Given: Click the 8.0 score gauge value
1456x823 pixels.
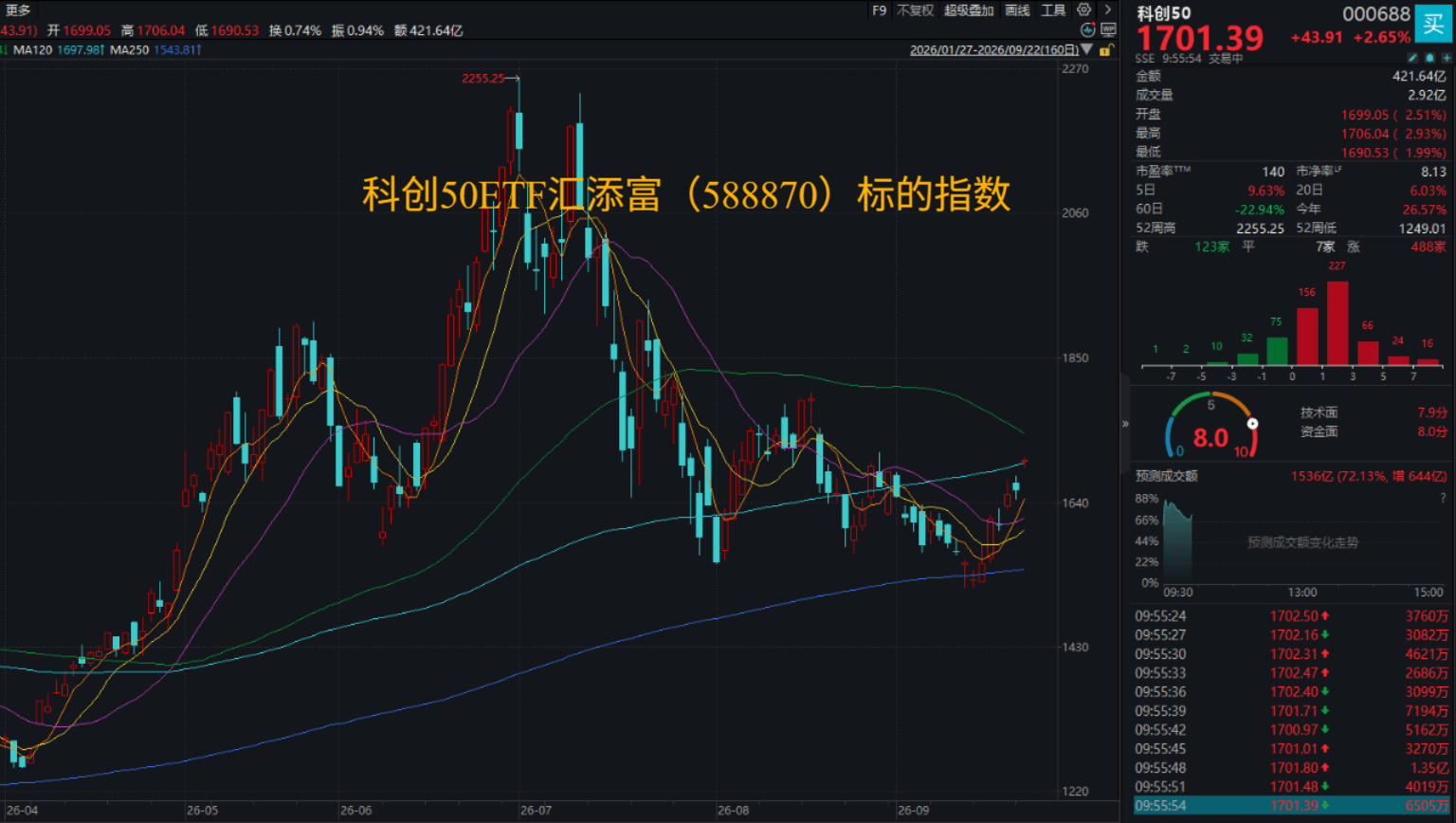Looking at the screenshot, I should click(1210, 438).
